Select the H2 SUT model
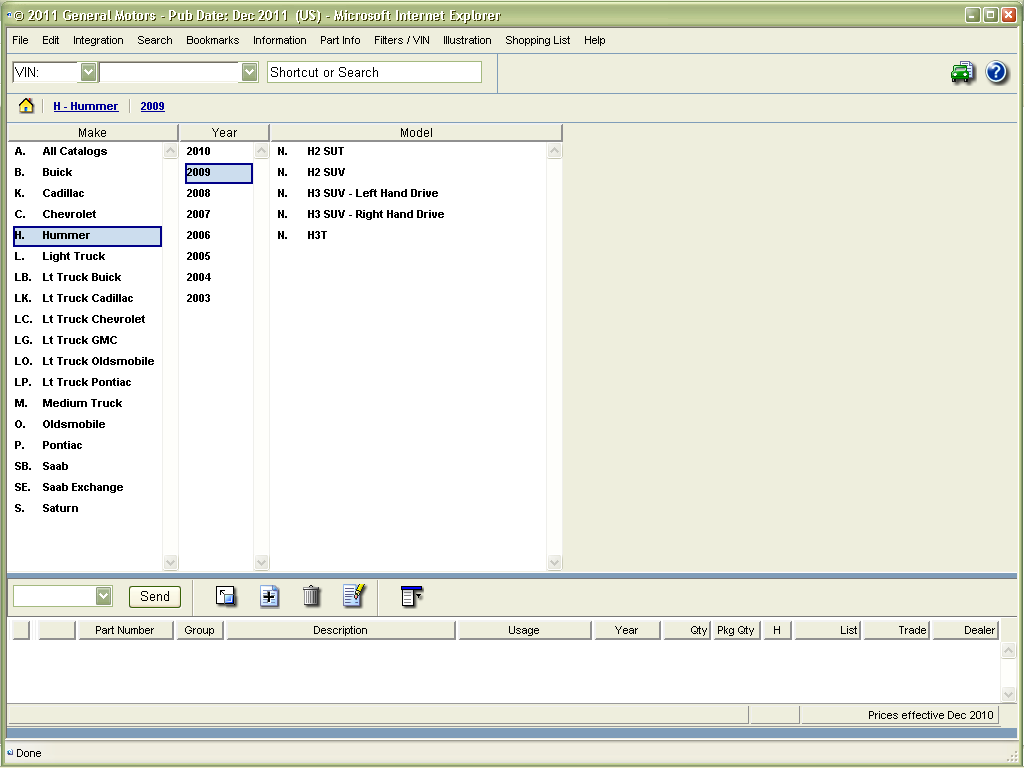Image resolution: width=1024 pixels, height=768 pixels. click(x=325, y=151)
